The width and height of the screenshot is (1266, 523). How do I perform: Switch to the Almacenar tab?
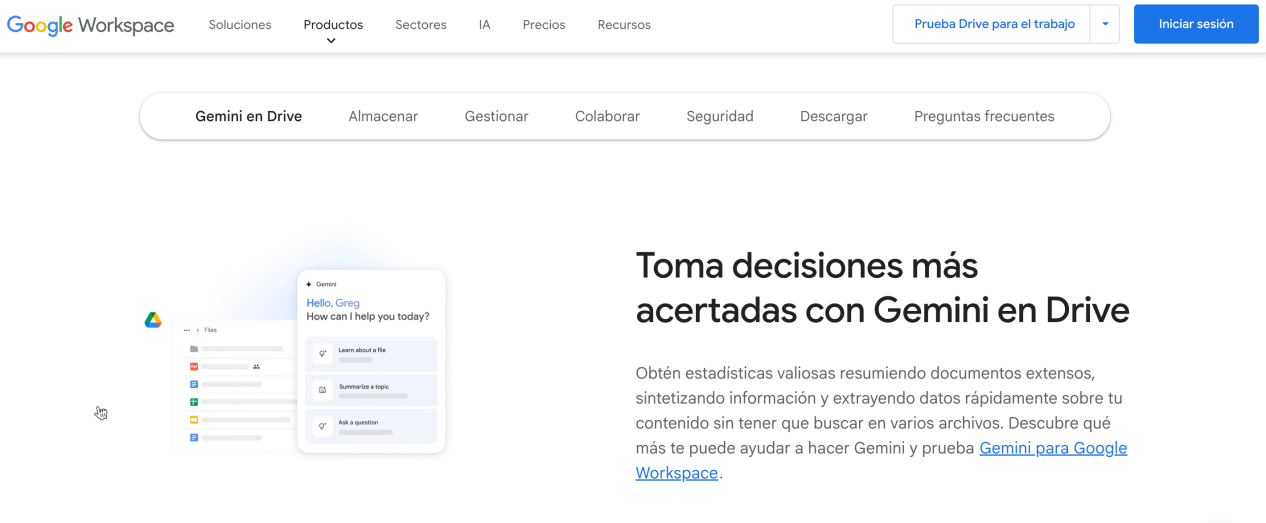click(383, 116)
